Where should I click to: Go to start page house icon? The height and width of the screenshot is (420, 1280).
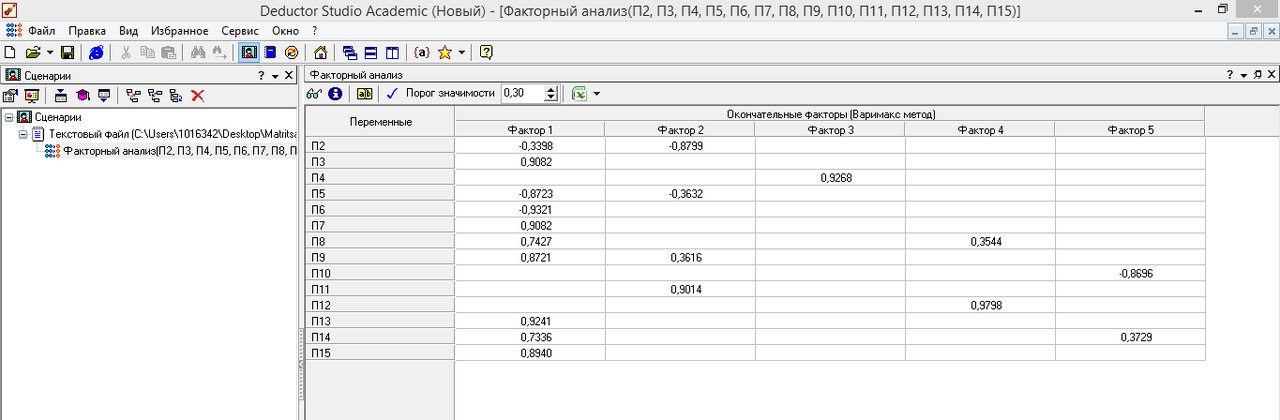tap(320, 52)
